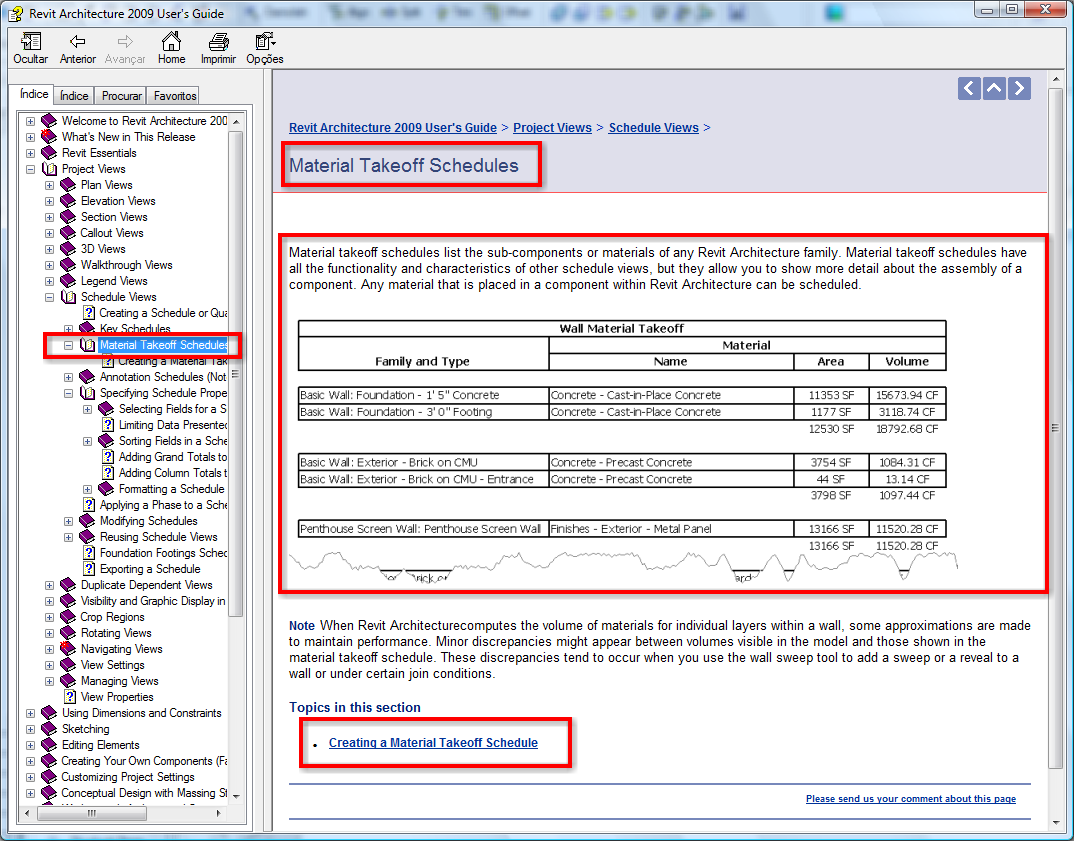The image size is (1074, 841).
Task: Switch to the Favoritos tab
Action: (x=173, y=96)
